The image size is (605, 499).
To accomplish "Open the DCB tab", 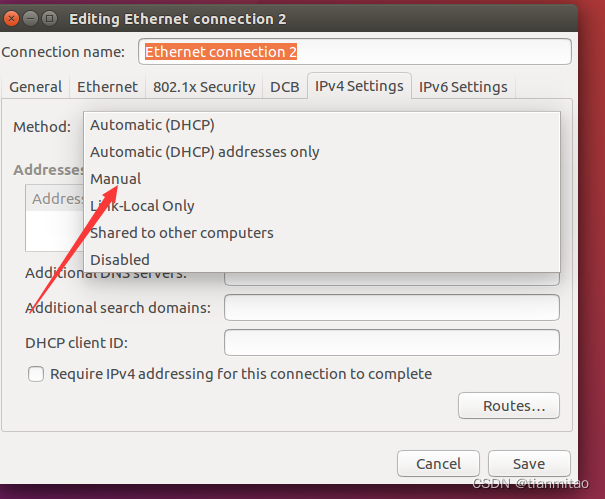I will tap(284, 87).
